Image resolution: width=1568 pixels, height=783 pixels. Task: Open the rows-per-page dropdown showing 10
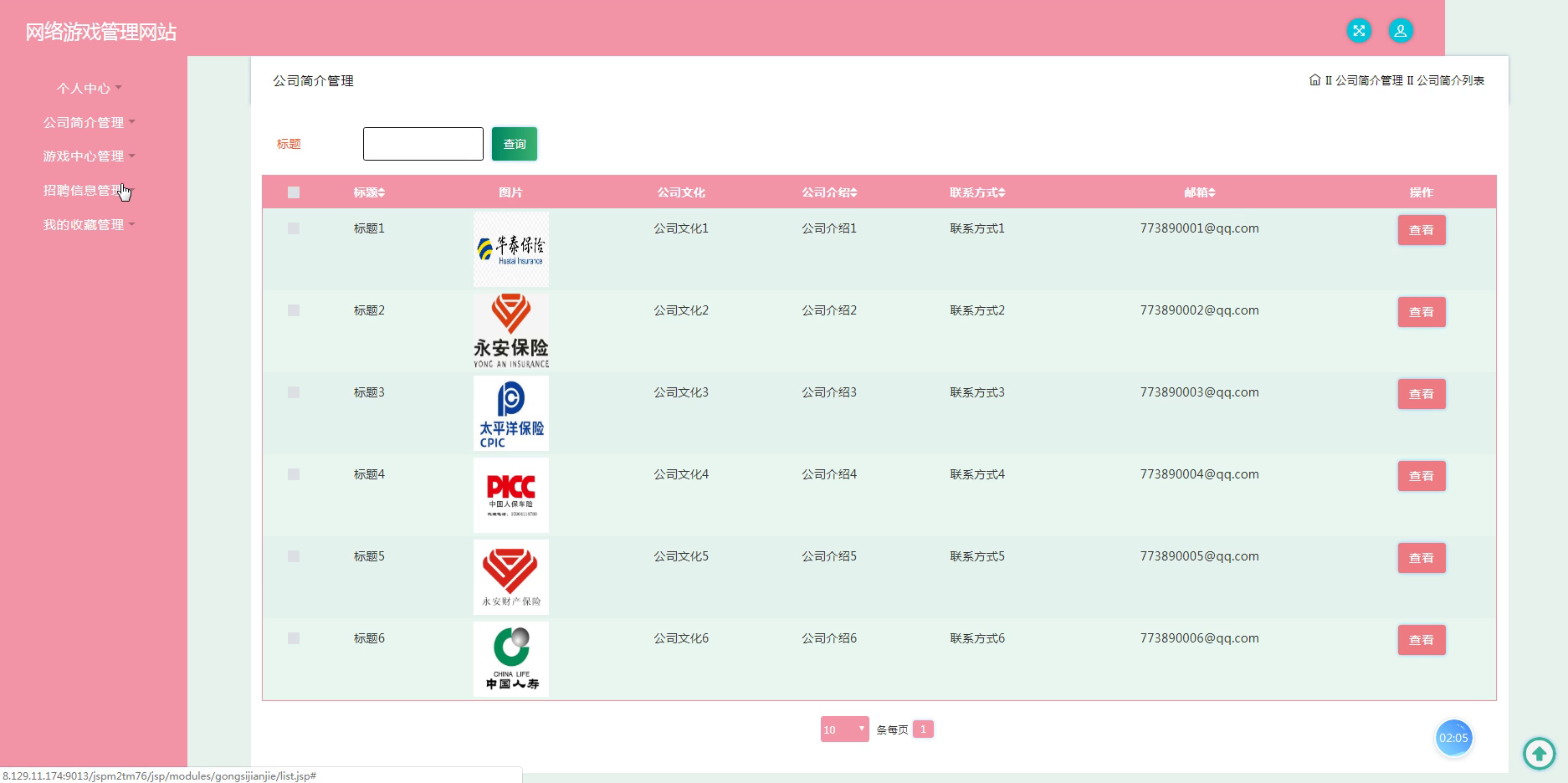click(844, 729)
